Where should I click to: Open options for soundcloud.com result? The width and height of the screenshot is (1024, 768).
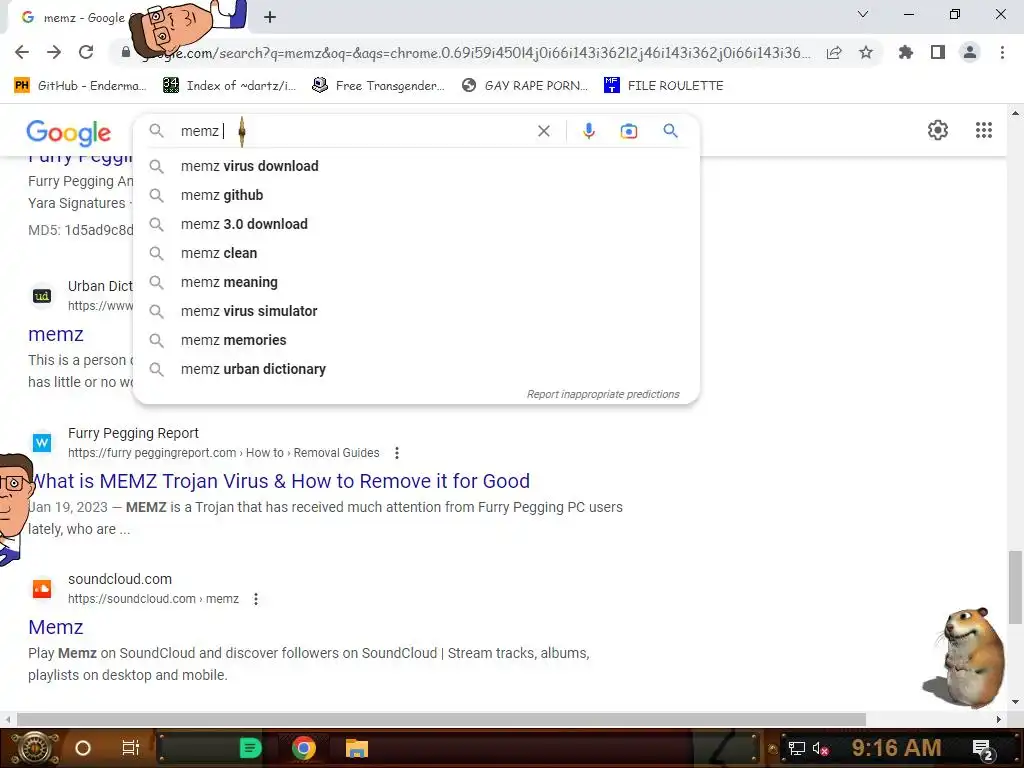pos(256,599)
